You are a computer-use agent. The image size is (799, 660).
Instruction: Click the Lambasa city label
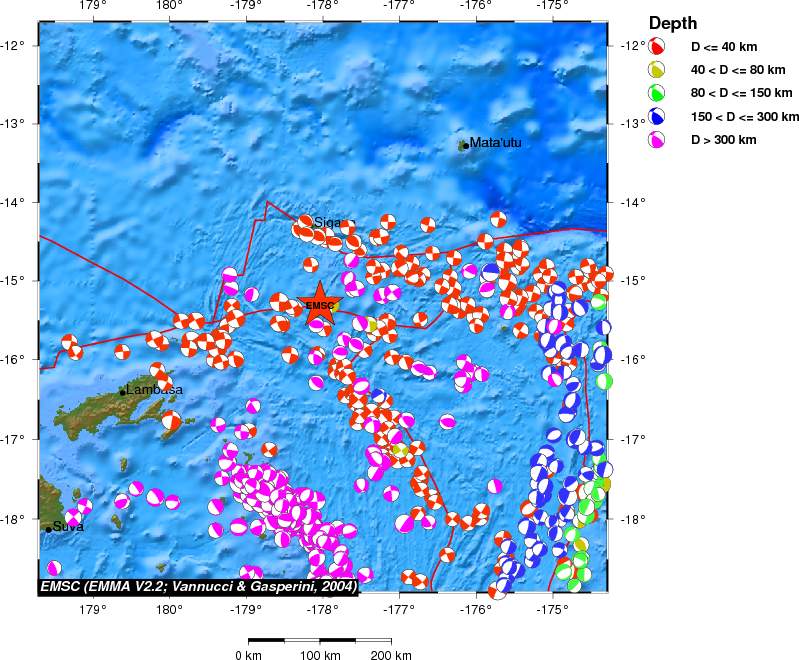154,390
